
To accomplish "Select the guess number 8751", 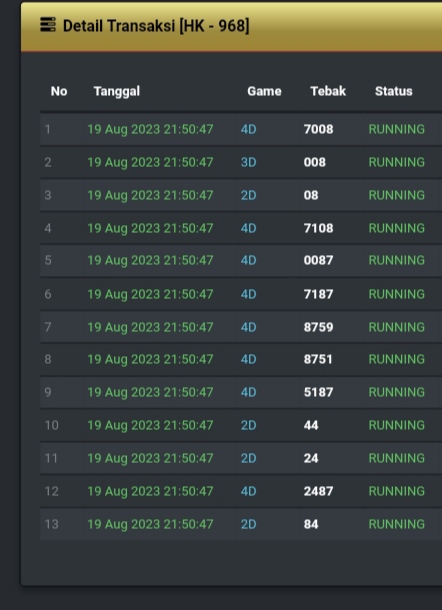I will [318, 359].
